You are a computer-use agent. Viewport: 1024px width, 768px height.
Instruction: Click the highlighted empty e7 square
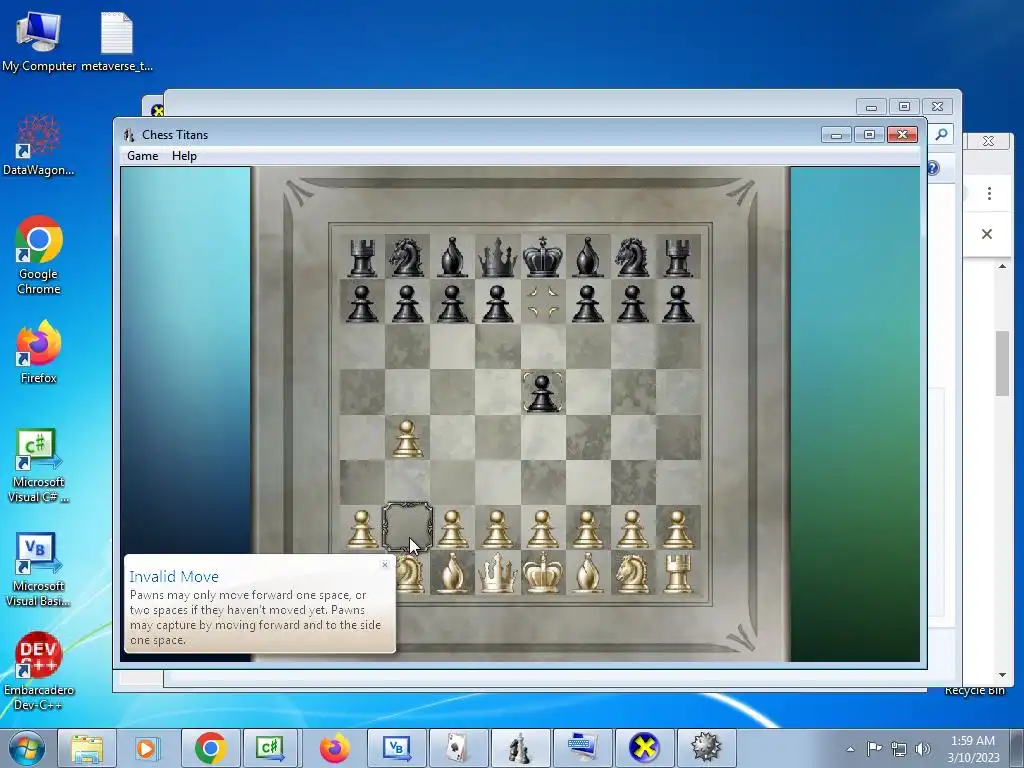pos(543,302)
